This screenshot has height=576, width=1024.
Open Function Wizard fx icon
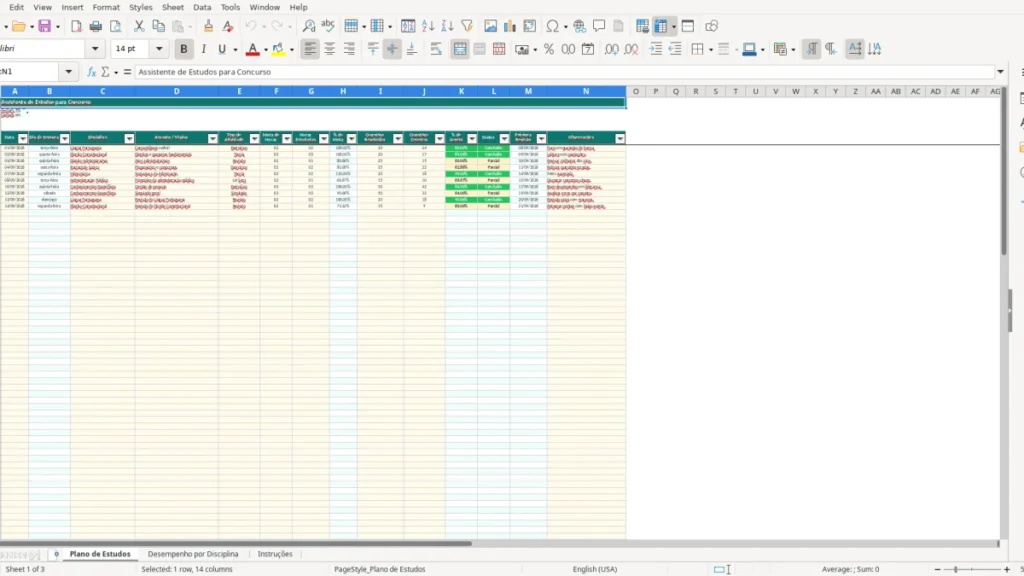click(x=91, y=72)
